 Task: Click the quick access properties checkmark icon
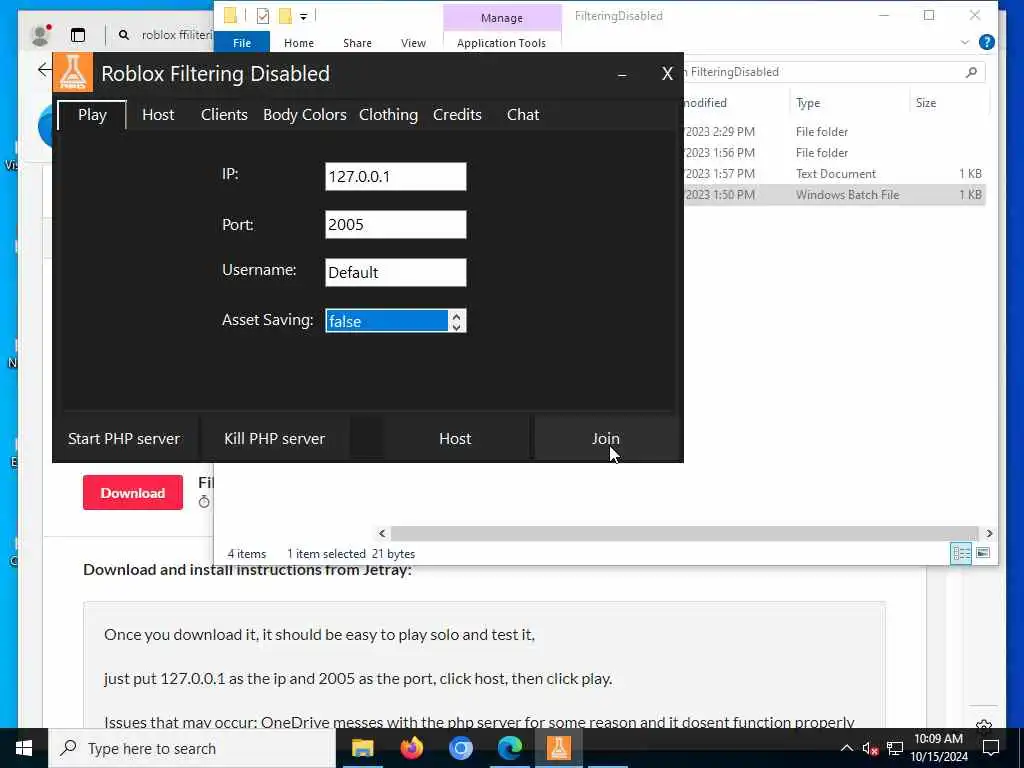pos(263,16)
